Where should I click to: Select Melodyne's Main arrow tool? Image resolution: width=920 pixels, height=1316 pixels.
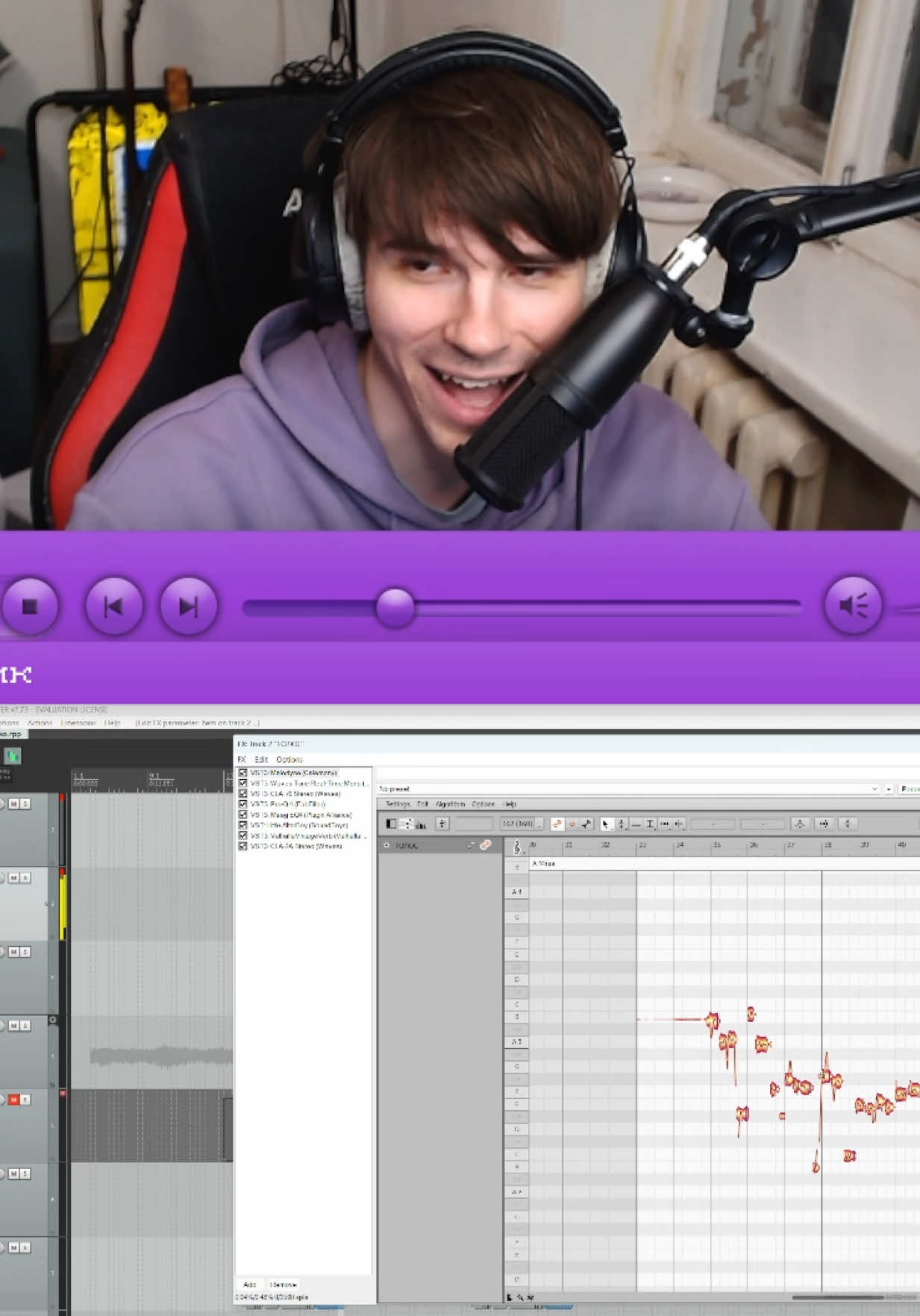[x=605, y=824]
